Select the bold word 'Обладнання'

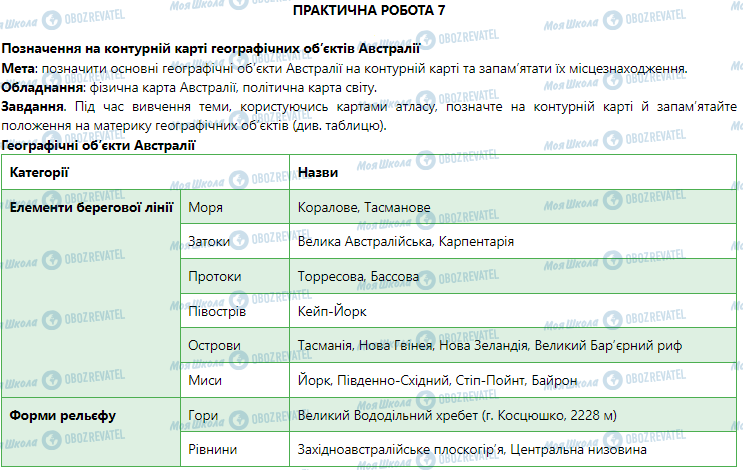40,88
